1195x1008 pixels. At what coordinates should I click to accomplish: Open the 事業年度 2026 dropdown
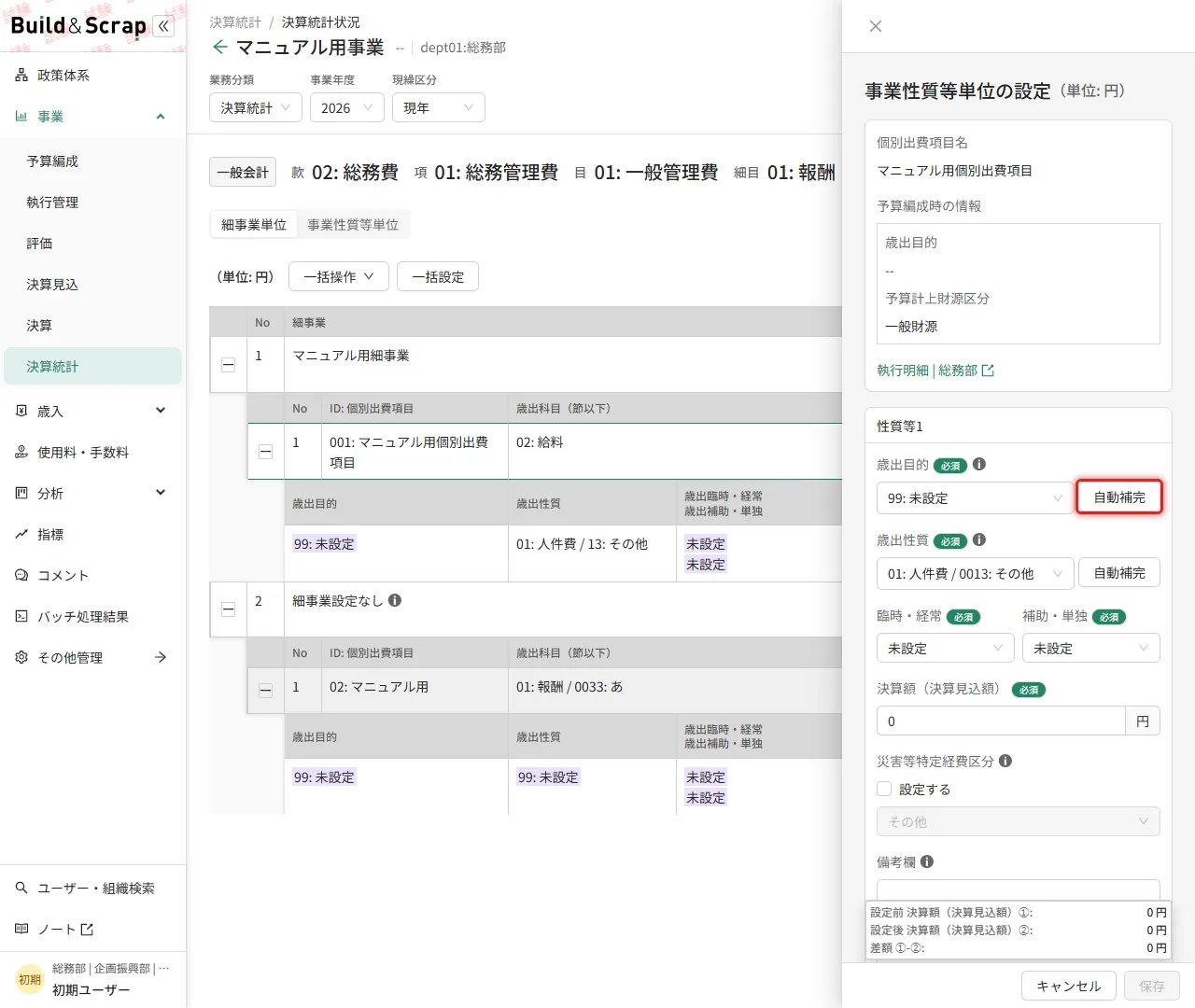347,107
